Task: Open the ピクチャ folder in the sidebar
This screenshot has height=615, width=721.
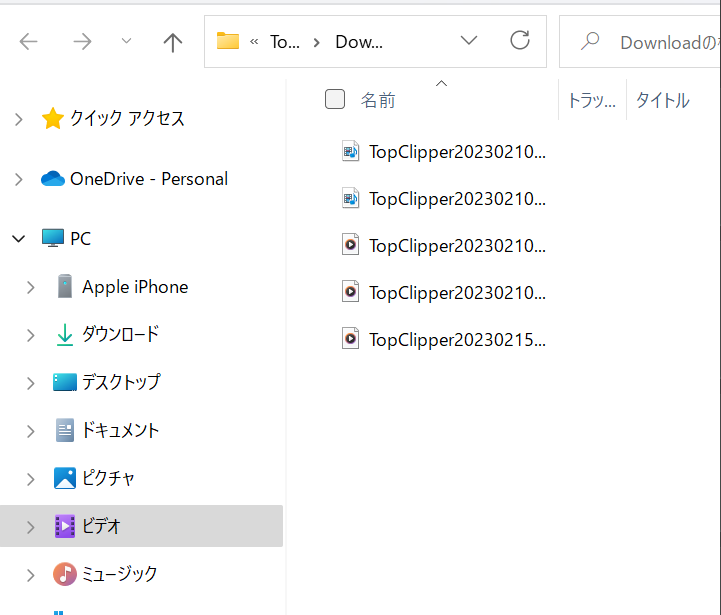Action: tap(108, 478)
